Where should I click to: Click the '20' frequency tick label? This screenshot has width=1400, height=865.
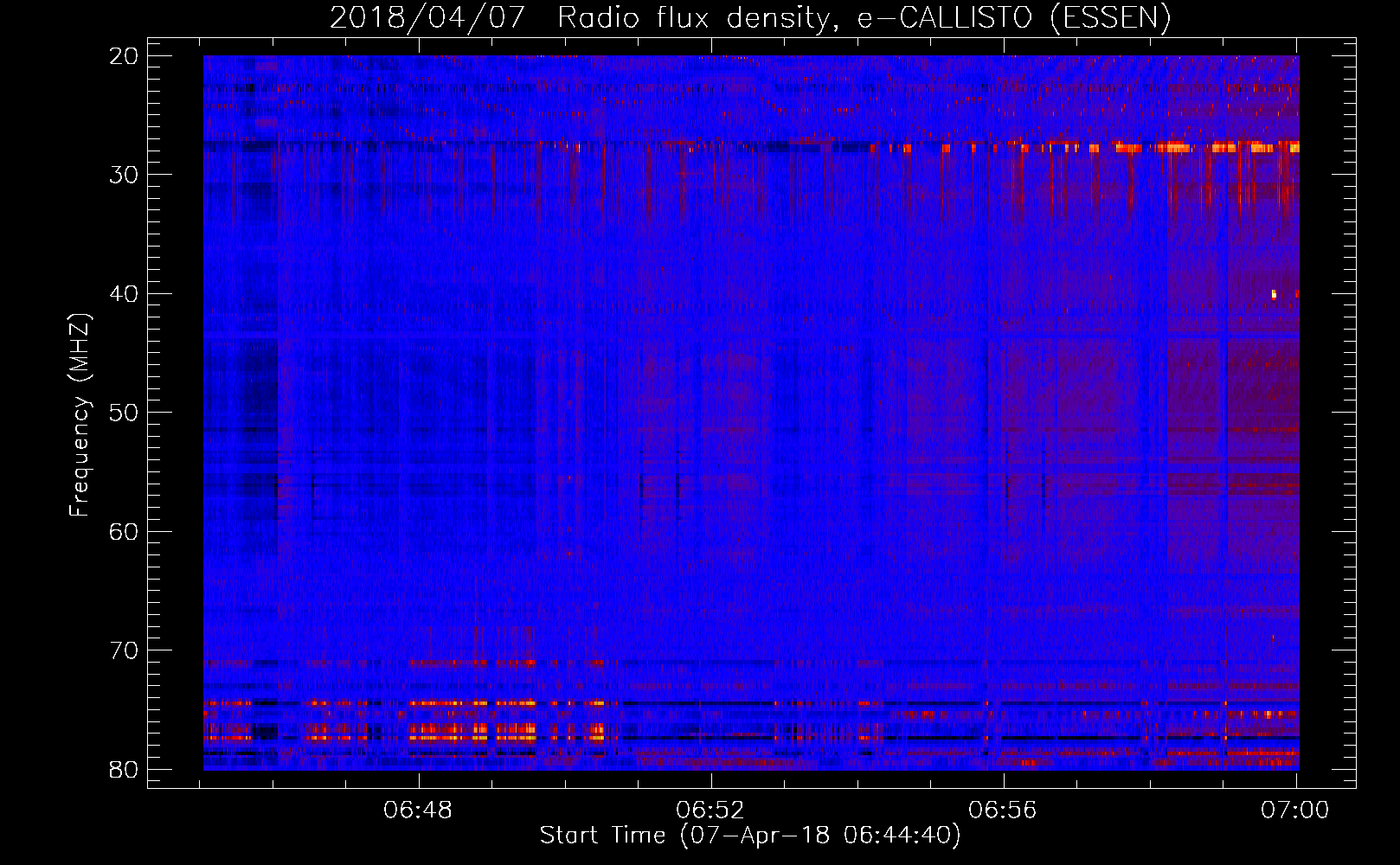point(125,56)
